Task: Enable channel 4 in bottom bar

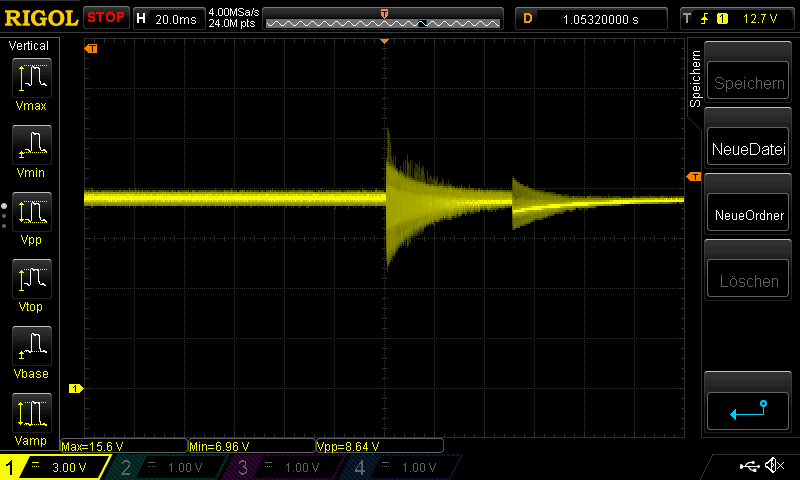Action: pyautogui.click(x=401, y=467)
